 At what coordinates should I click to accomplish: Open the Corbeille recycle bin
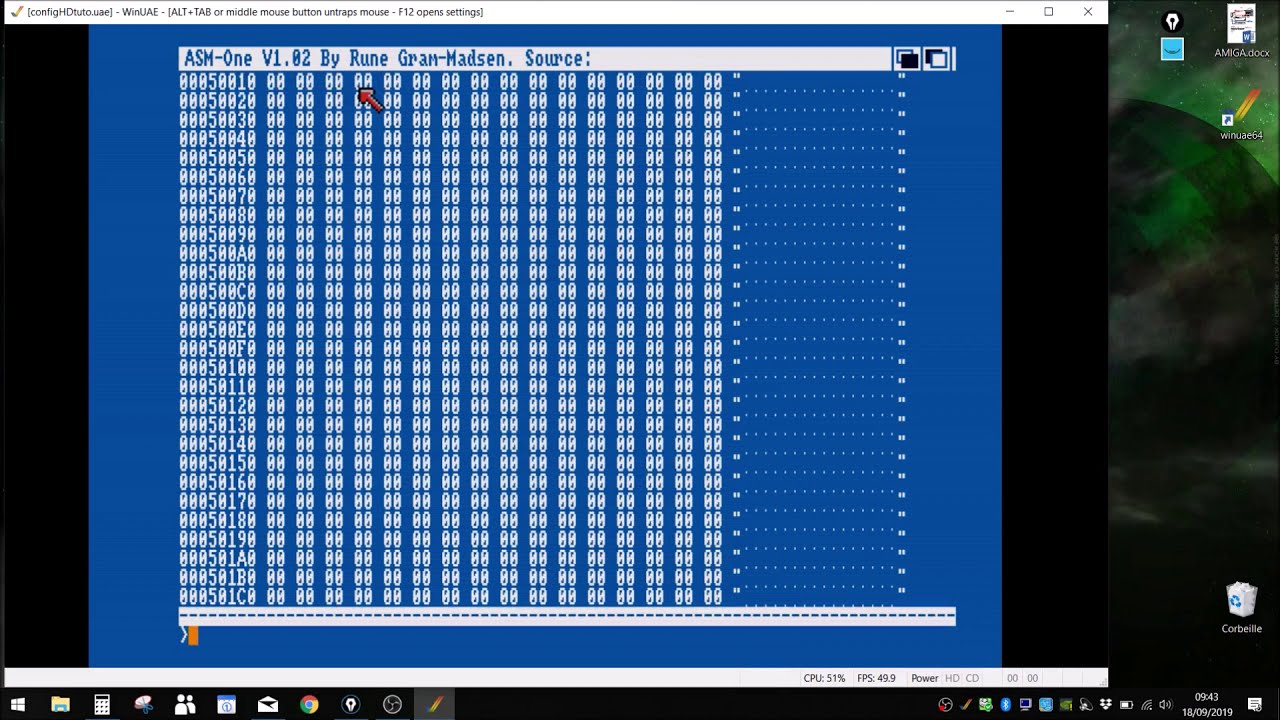(x=1241, y=608)
